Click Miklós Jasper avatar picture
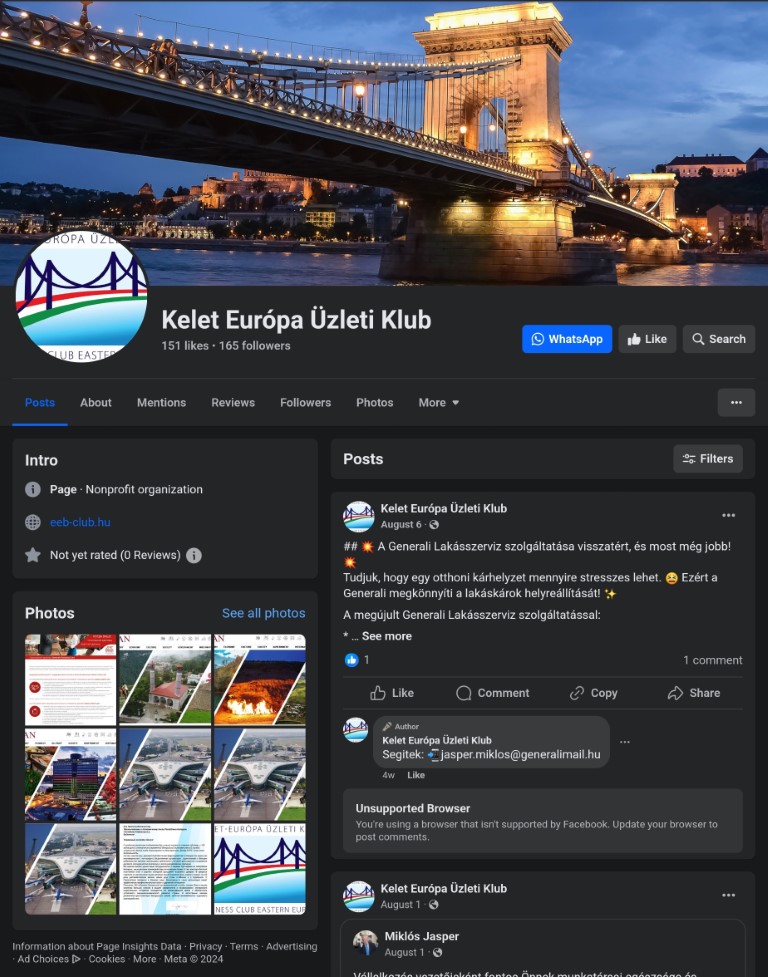This screenshot has width=768, height=977. pos(366,943)
